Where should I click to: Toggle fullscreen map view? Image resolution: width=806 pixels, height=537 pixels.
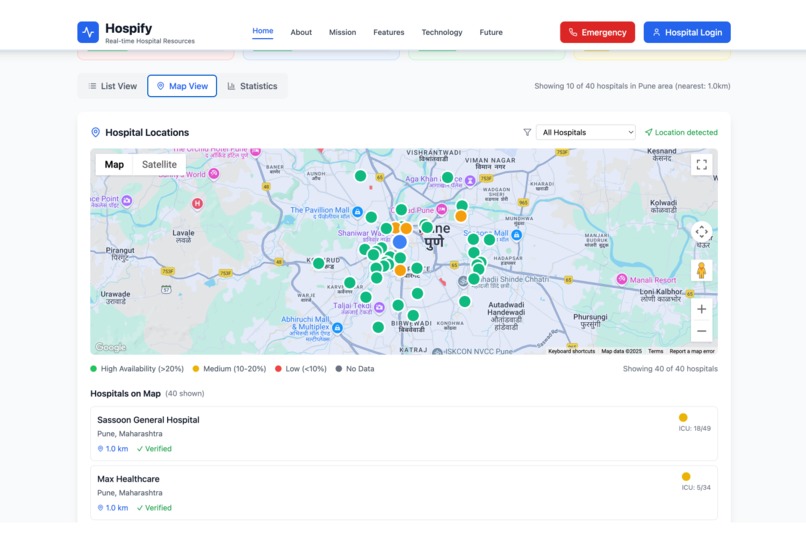pos(701,164)
